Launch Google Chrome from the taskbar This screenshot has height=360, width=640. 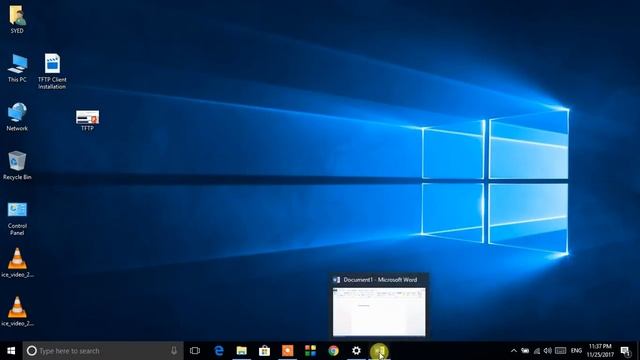[x=333, y=351]
